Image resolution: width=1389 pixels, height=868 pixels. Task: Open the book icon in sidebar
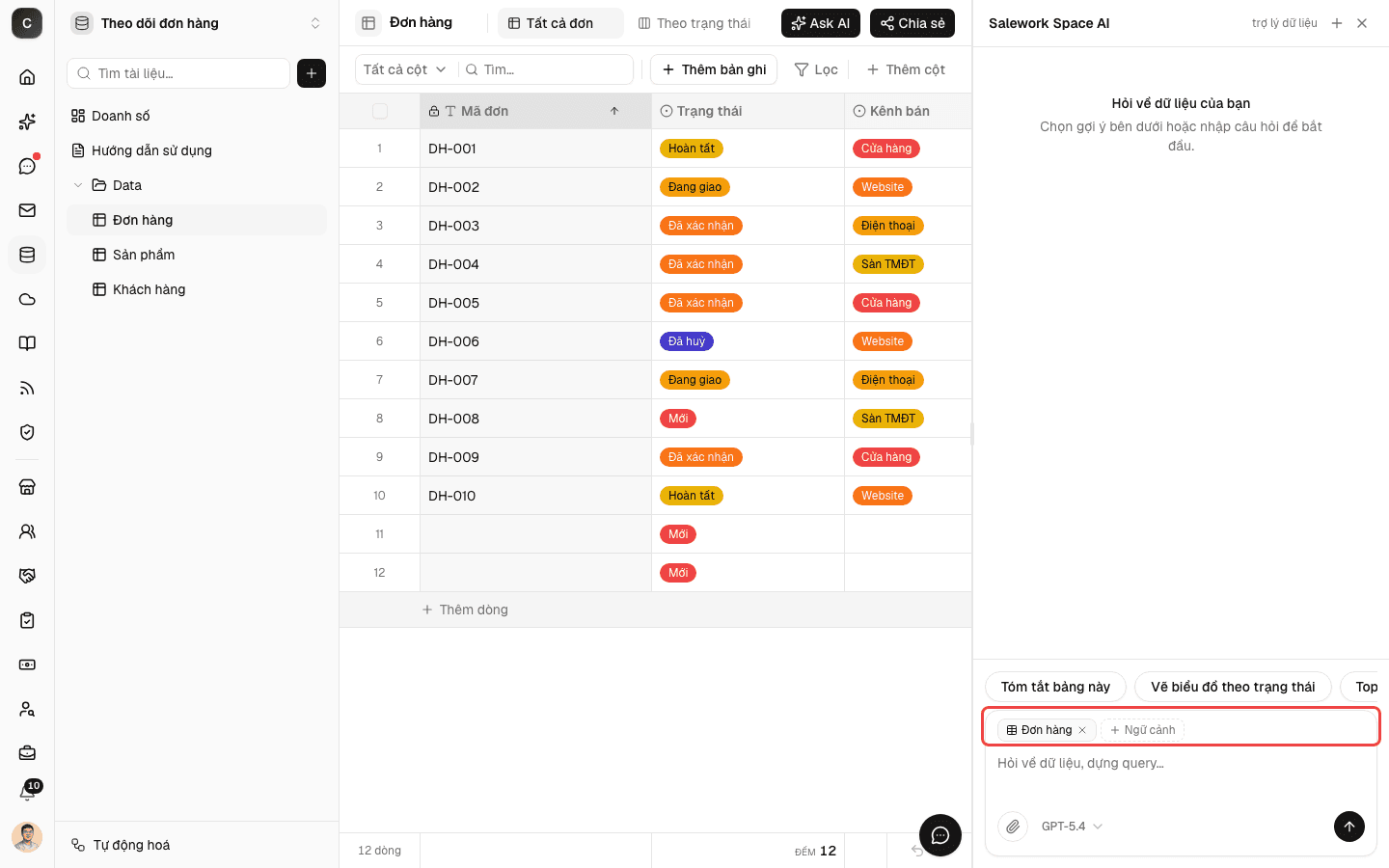pos(27,343)
